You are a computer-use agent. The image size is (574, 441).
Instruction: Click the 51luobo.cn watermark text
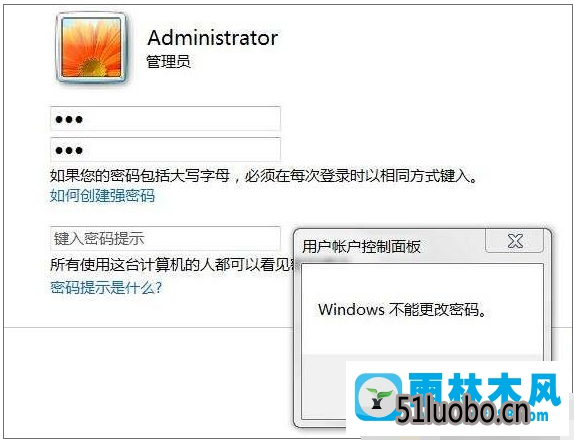point(463,411)
